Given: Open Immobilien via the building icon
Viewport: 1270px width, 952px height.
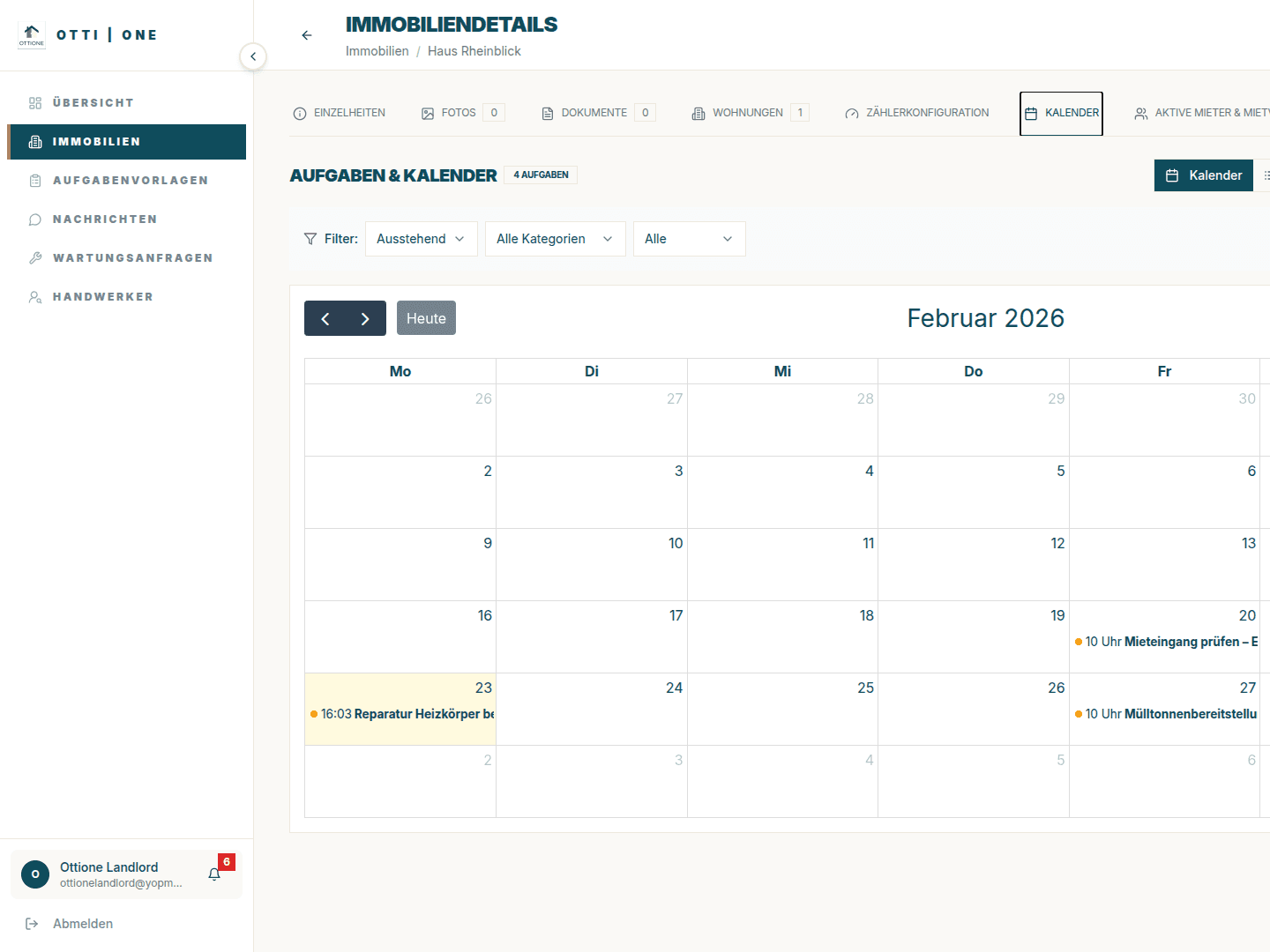Looking at the screenshot, I should (35, 141).
